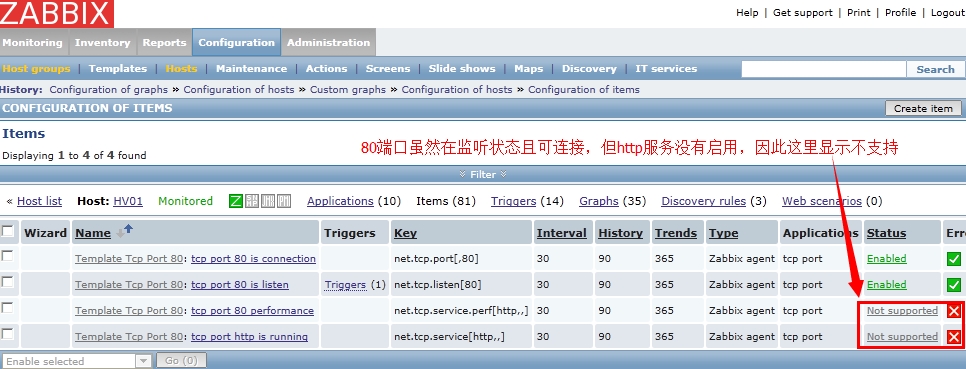Click the Search button
Viewport: 966px width, 369px height.
[x=935, y=70]
